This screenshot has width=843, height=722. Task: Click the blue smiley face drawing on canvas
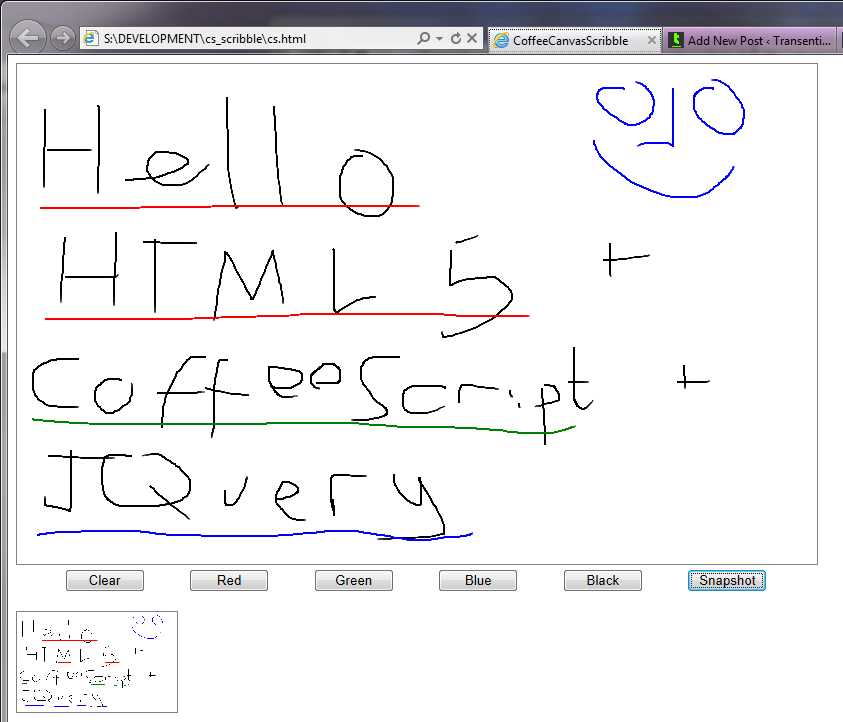point(669,138)
